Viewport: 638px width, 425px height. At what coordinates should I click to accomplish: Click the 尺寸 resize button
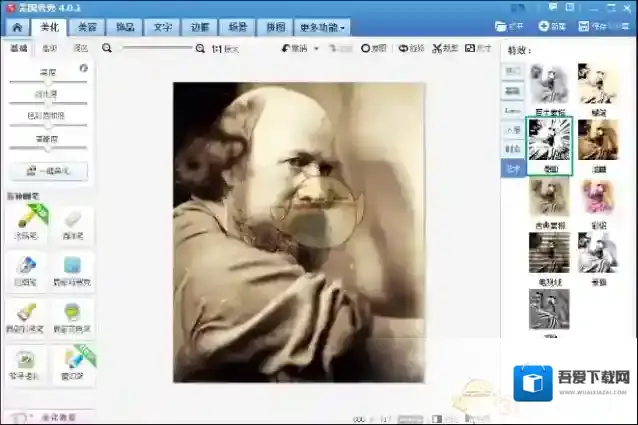(478, 48)
